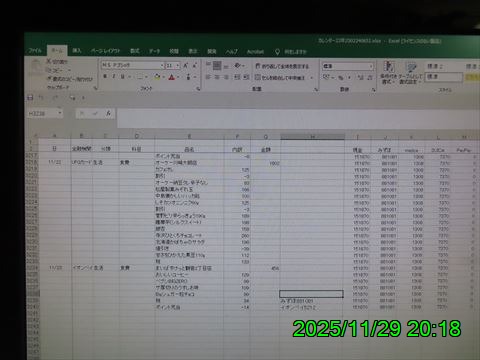Switch to the Acrobat tab
Screen dimensions: 480x360
coord(255,52)
